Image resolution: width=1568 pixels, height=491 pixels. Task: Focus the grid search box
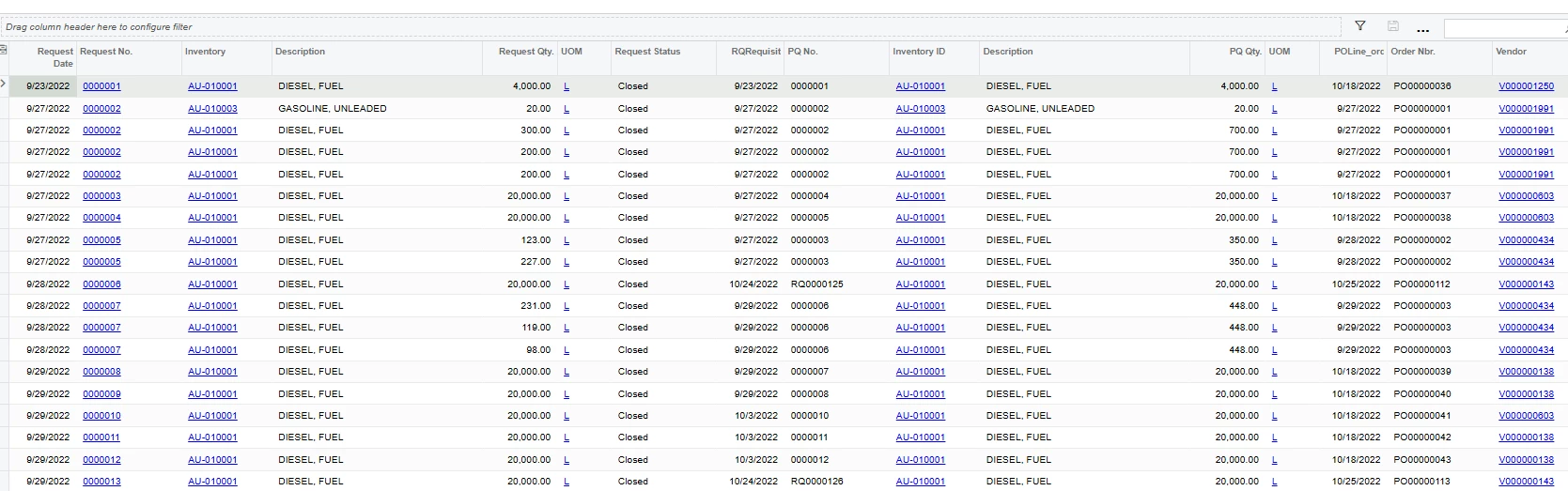click(1505, 27)
